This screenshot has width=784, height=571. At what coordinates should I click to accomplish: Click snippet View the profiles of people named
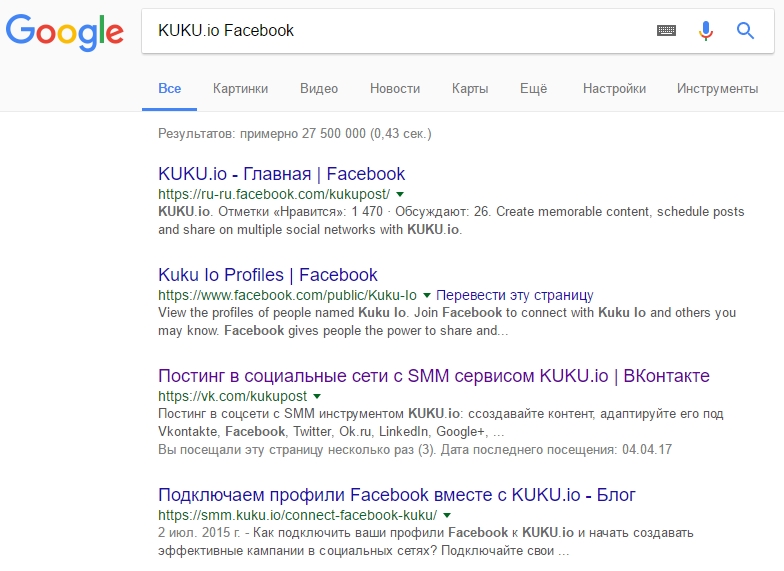pos(447,322)
